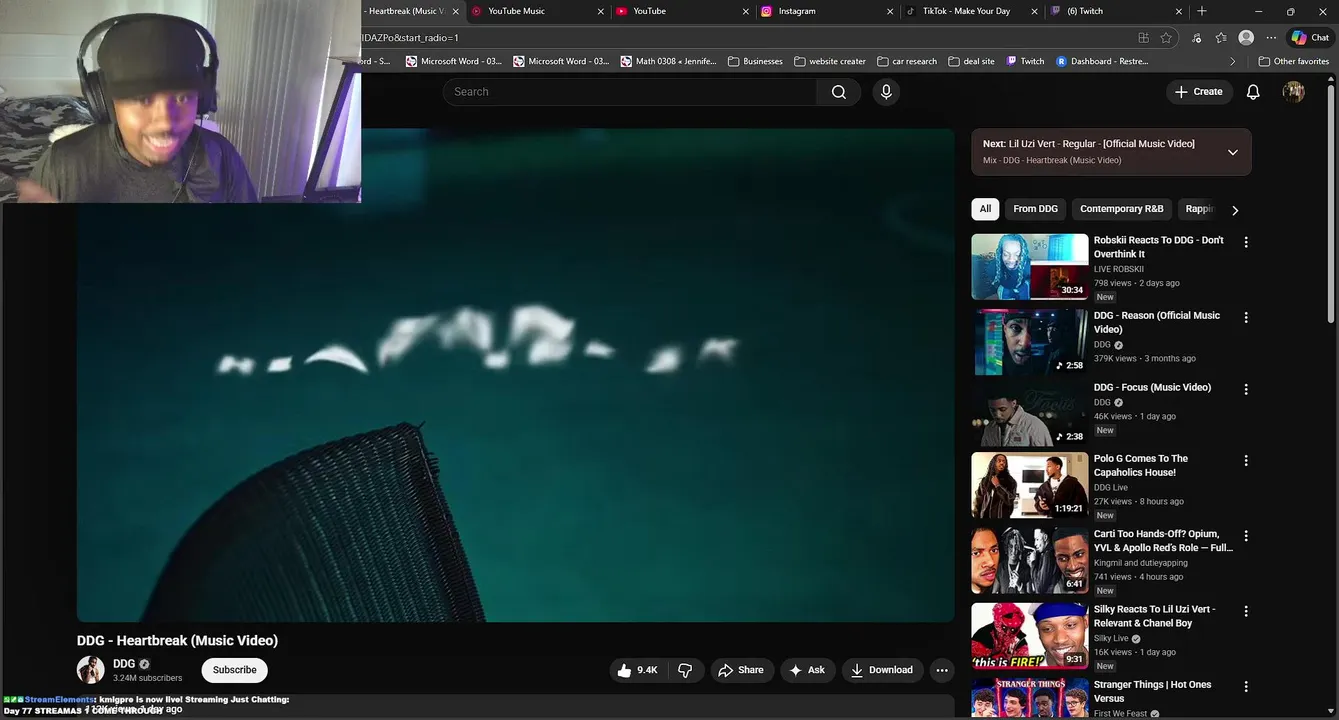The width and height of the screenshot is (1339, 720).
Task: Subscribe to the DDG channel
Action: pos(234,670)
